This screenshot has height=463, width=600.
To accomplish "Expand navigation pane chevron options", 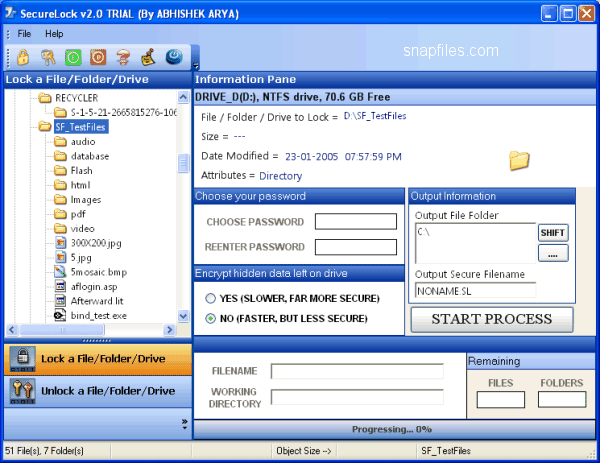I will click(x=185, y=423).
